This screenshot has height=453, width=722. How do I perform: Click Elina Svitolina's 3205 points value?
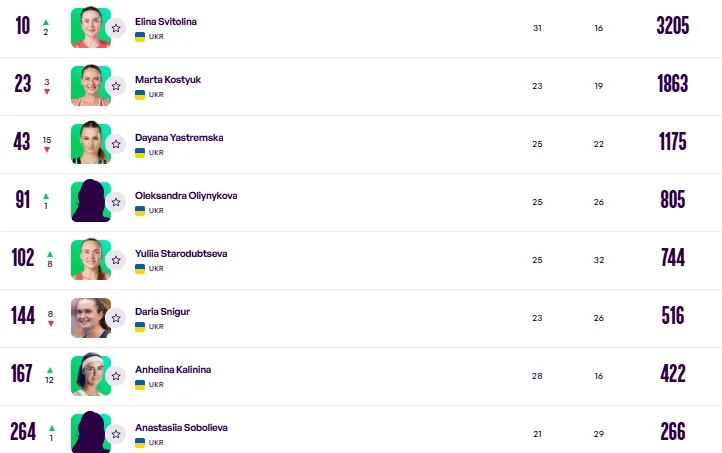[673, 26]
